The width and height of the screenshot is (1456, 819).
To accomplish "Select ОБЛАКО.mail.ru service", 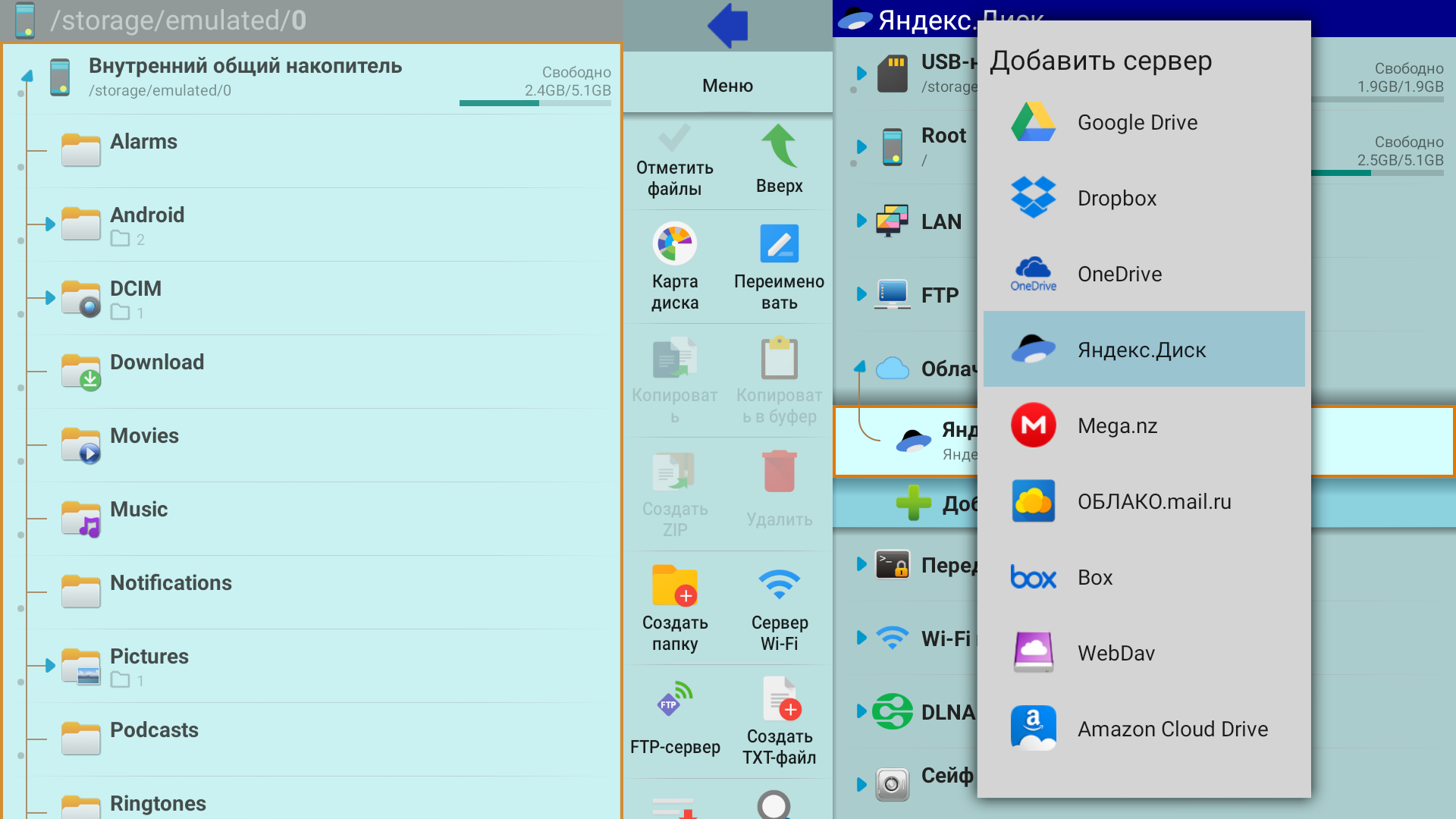I will pyautogui.click(x=1144, y=501).
